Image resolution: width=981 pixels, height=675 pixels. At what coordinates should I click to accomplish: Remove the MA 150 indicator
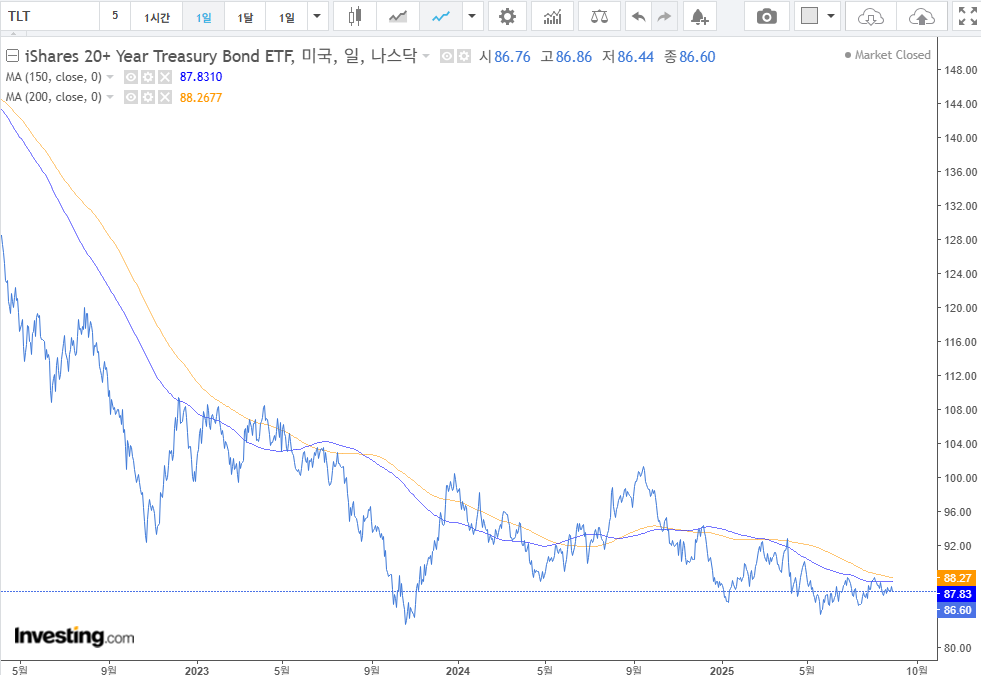tap(165, 77)
